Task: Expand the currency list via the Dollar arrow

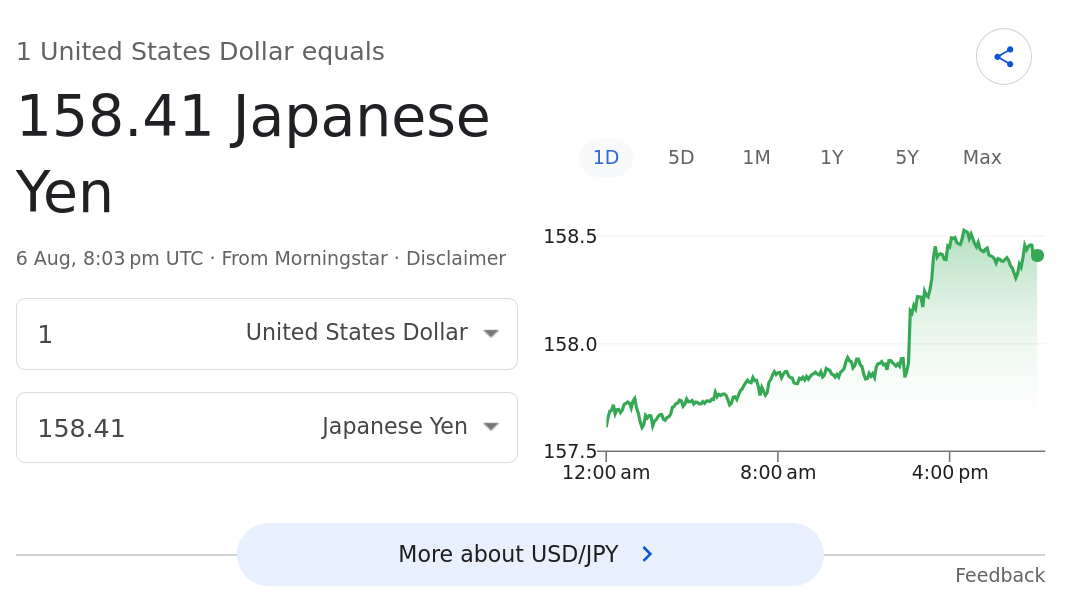Action: (x=491, y=334)
